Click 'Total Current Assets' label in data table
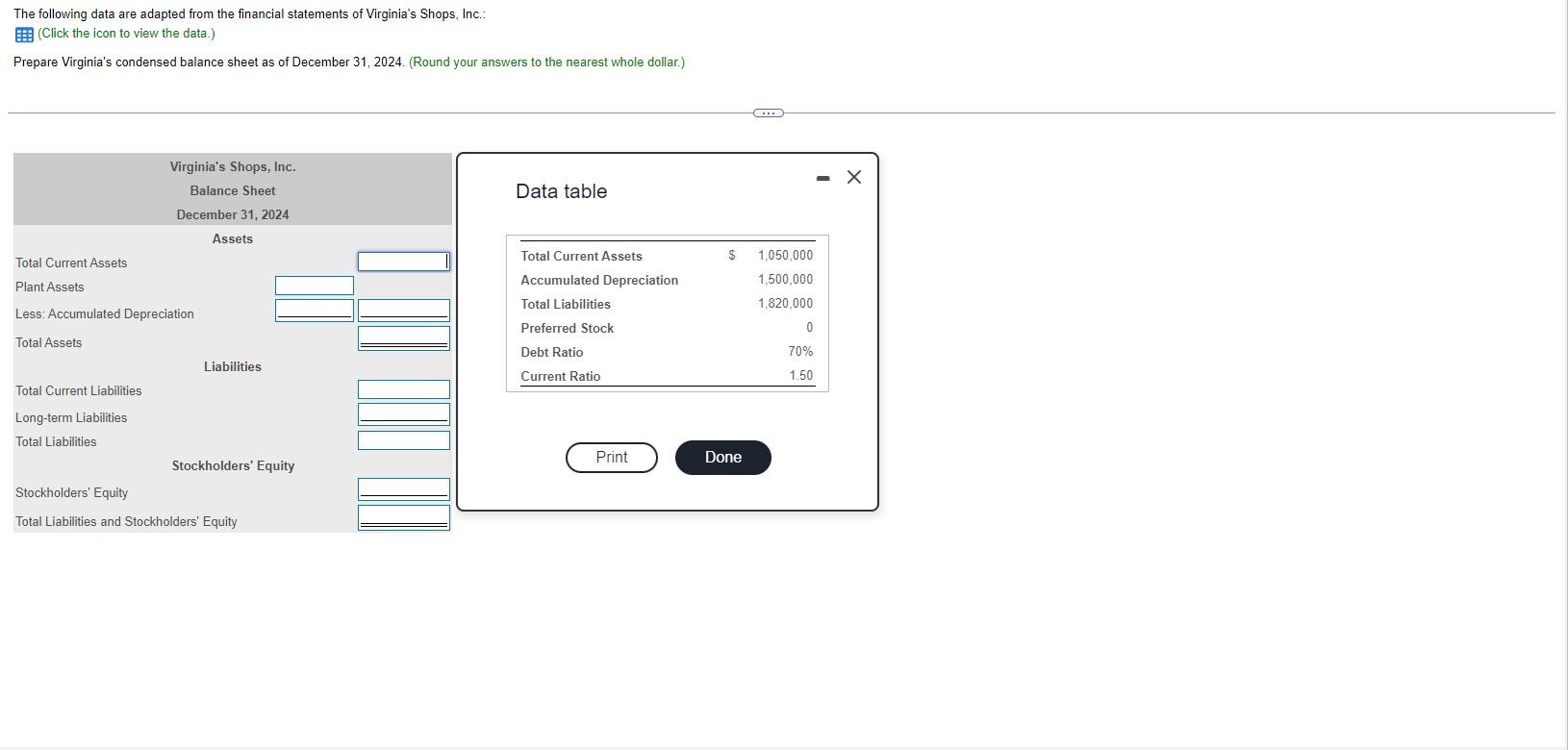1568x750 pixels. click(582, 256)
